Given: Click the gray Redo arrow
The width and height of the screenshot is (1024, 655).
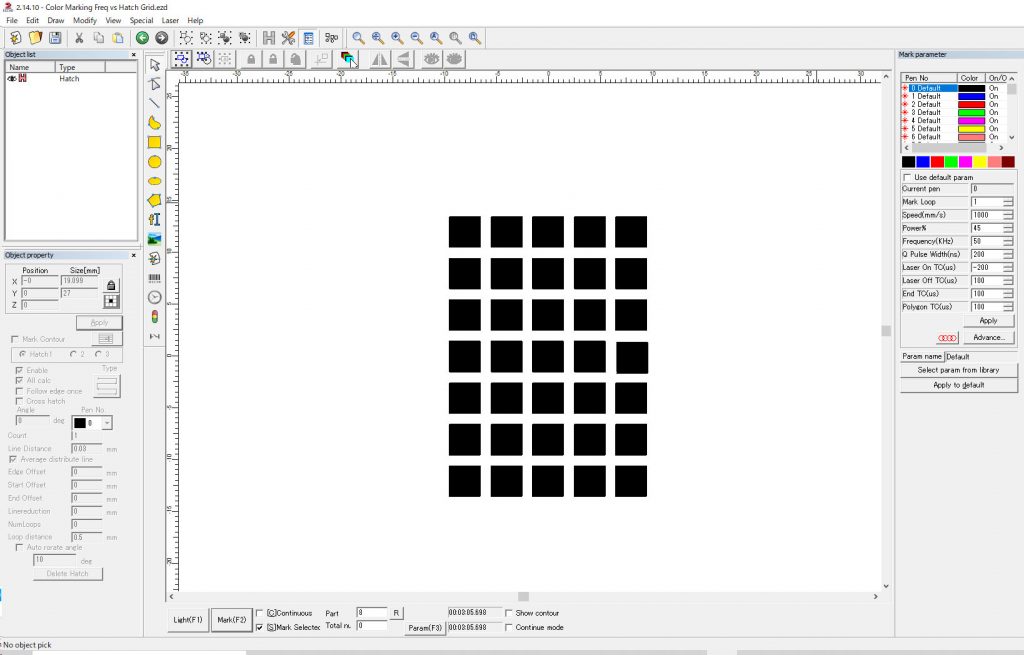Looking at the screenshot, I should (161, 38).
